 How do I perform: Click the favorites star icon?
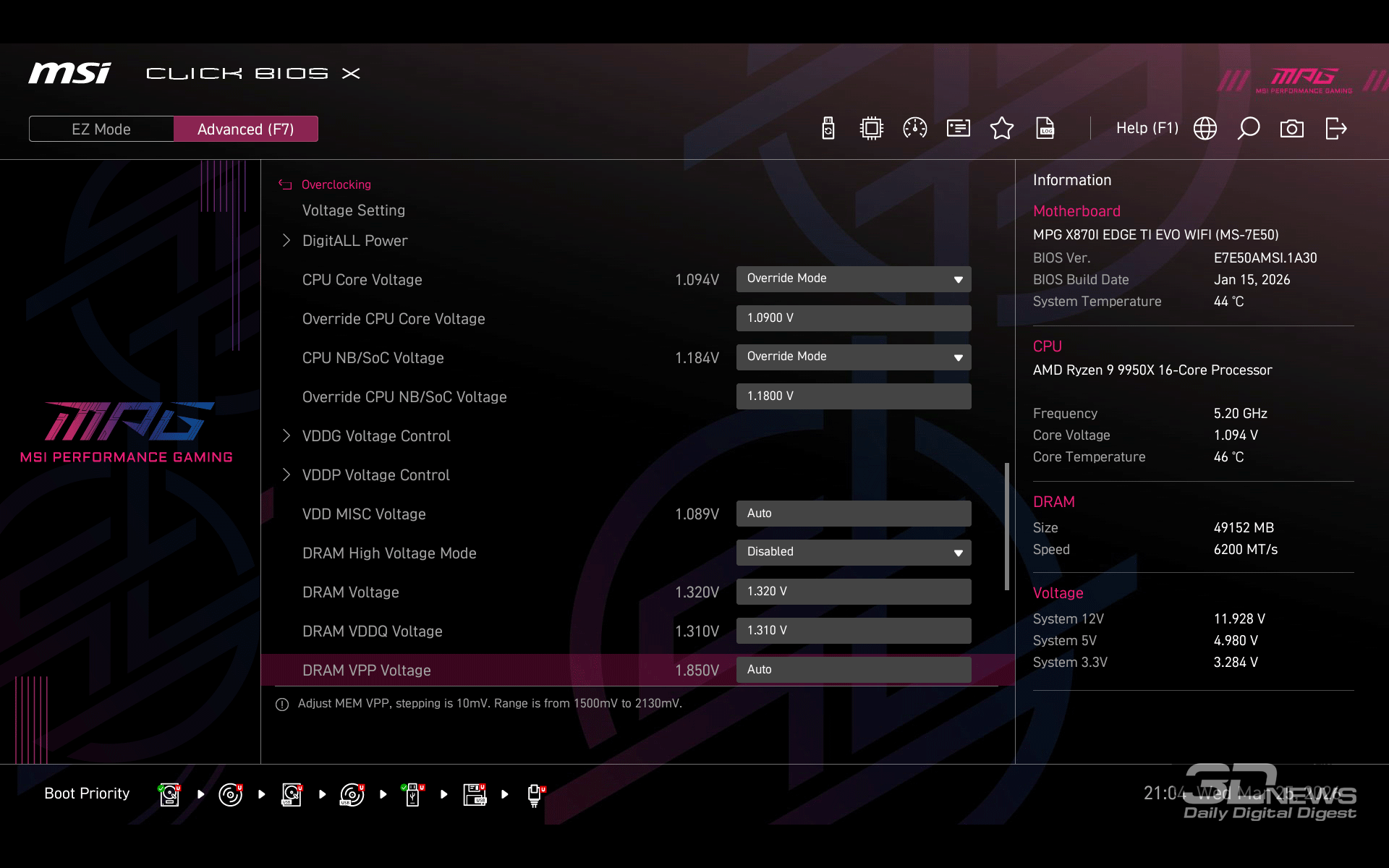point(1002,129)
